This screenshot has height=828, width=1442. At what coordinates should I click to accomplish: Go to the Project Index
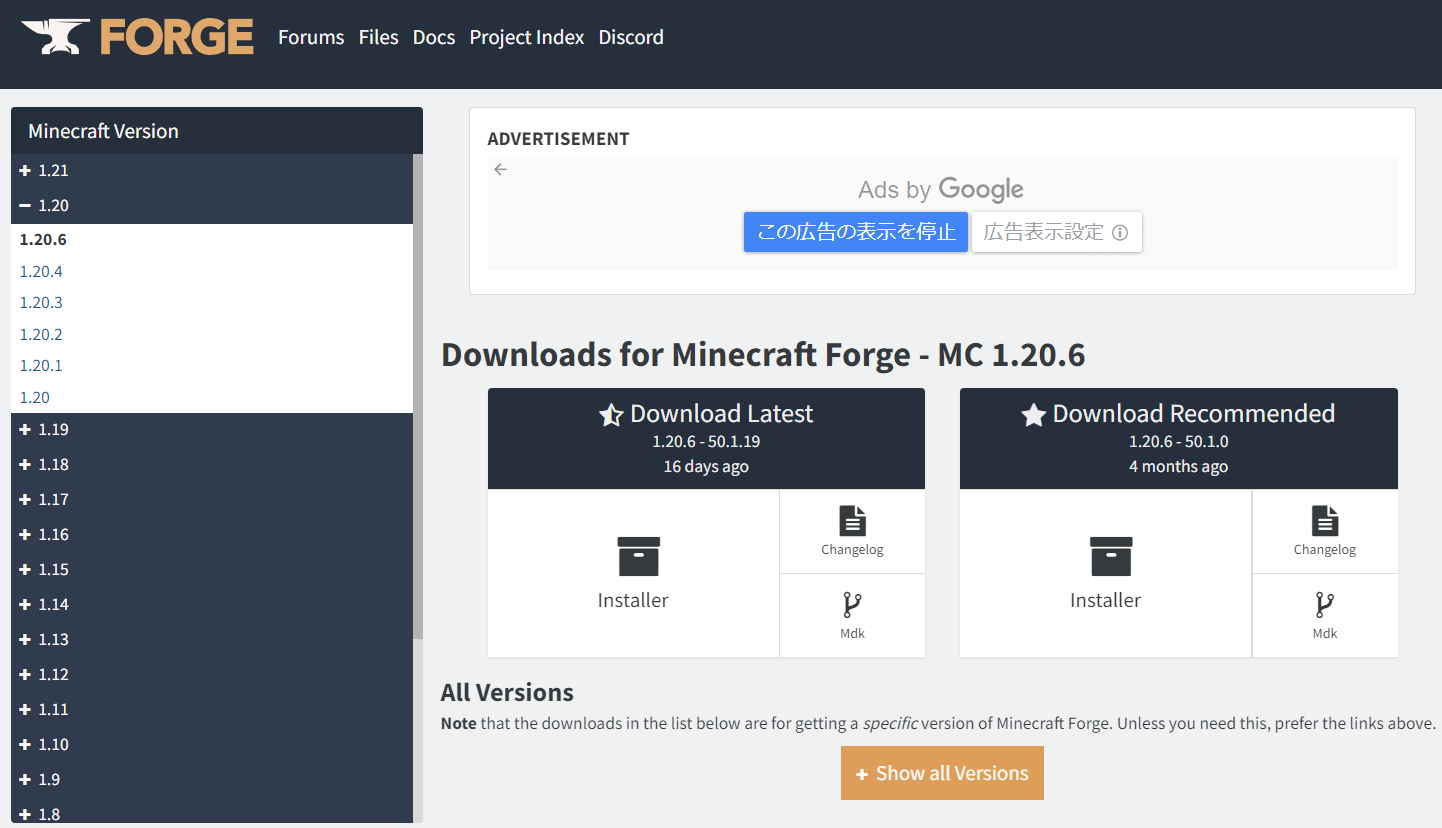click(527, 37)
